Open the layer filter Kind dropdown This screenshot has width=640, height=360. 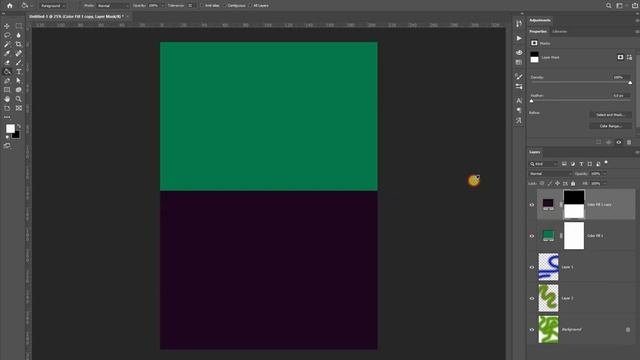[543, 164]
